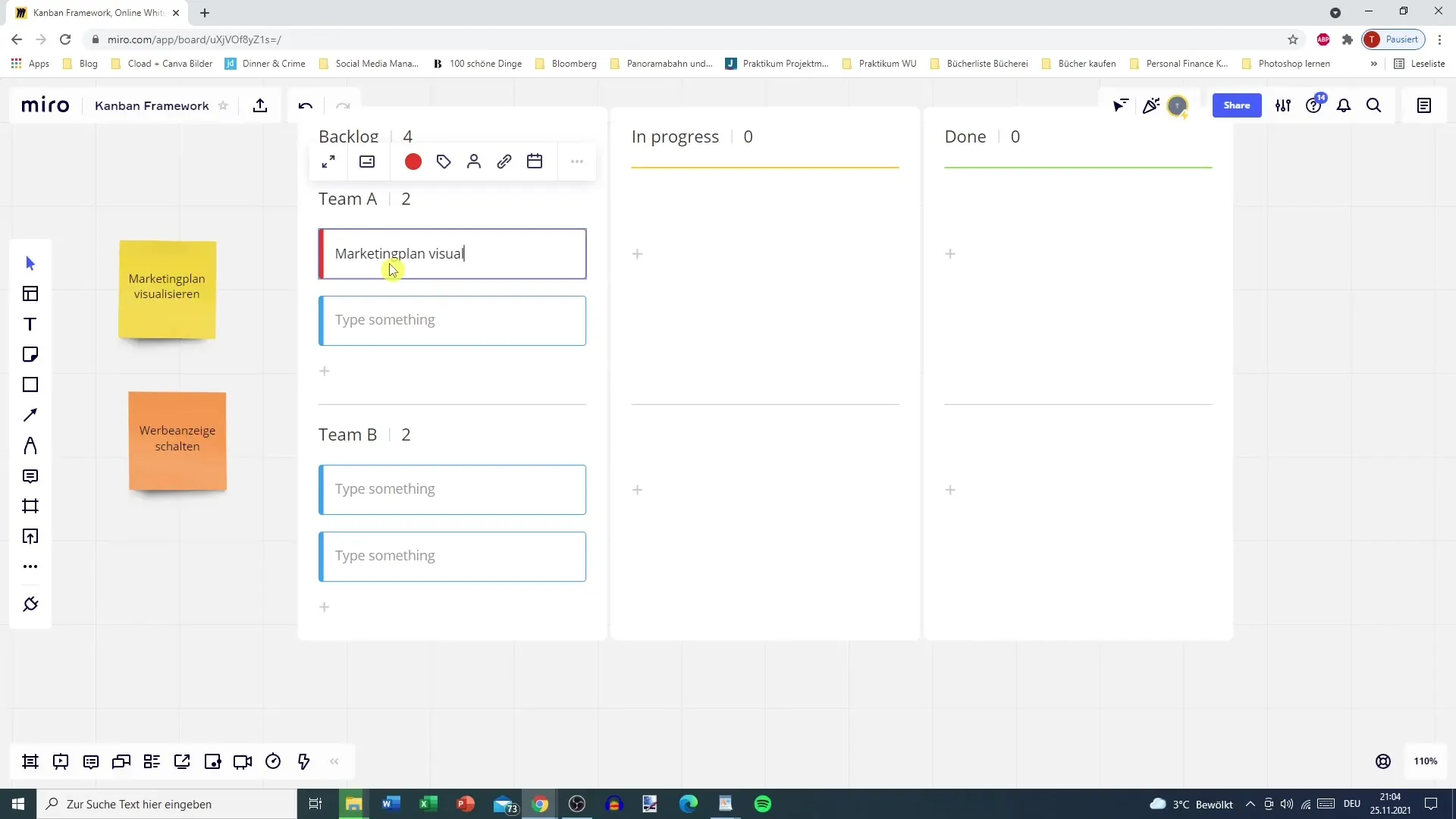Select the cursor/select tool

point(29,261)
